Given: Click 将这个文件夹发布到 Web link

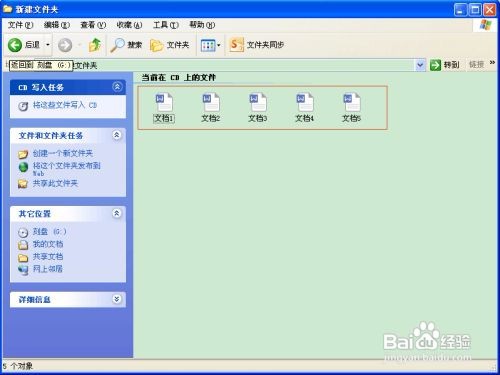Looking at the screenshot, I should point(66,169).
